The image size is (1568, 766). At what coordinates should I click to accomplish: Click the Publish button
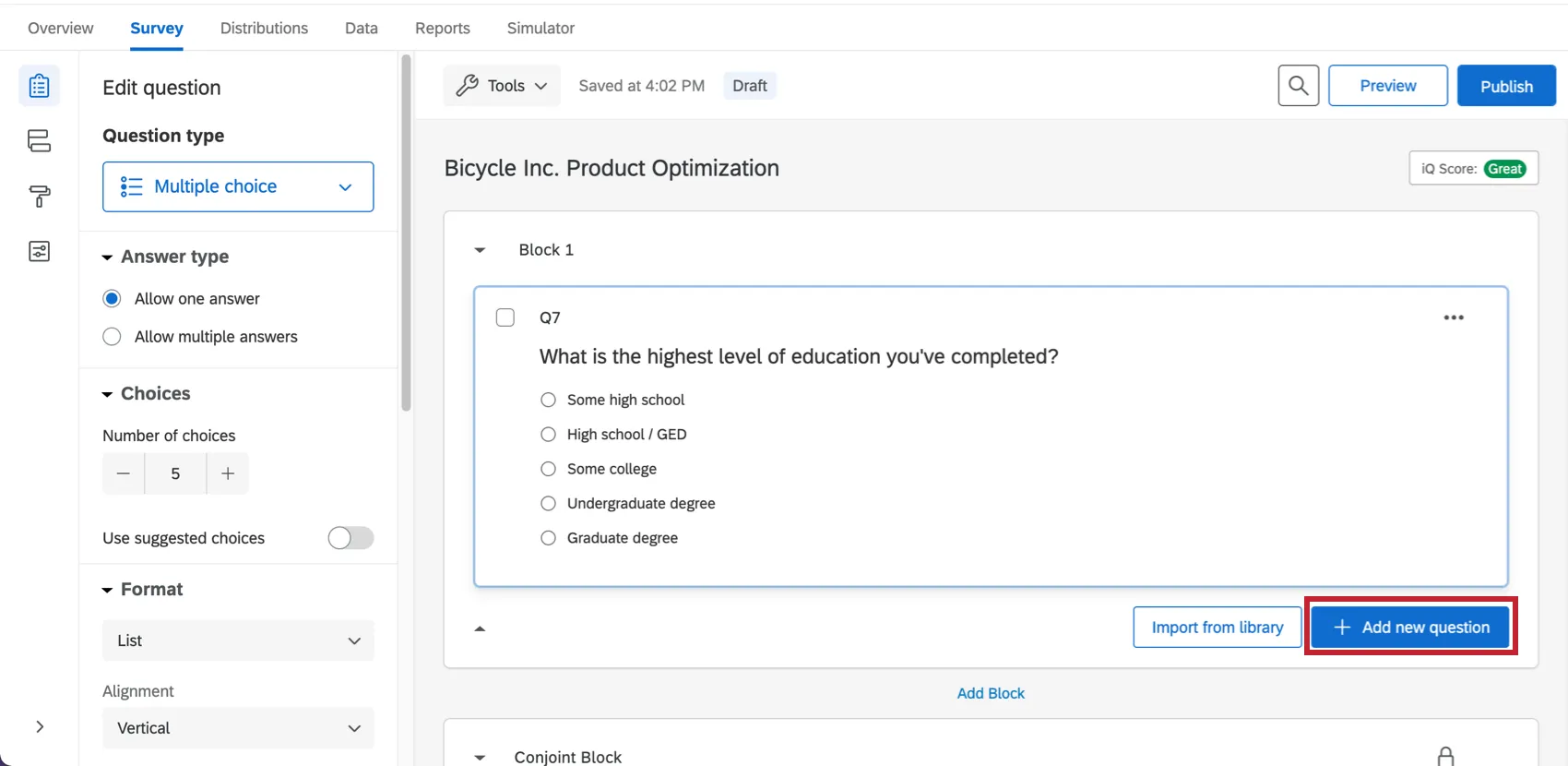point(1506,86)
